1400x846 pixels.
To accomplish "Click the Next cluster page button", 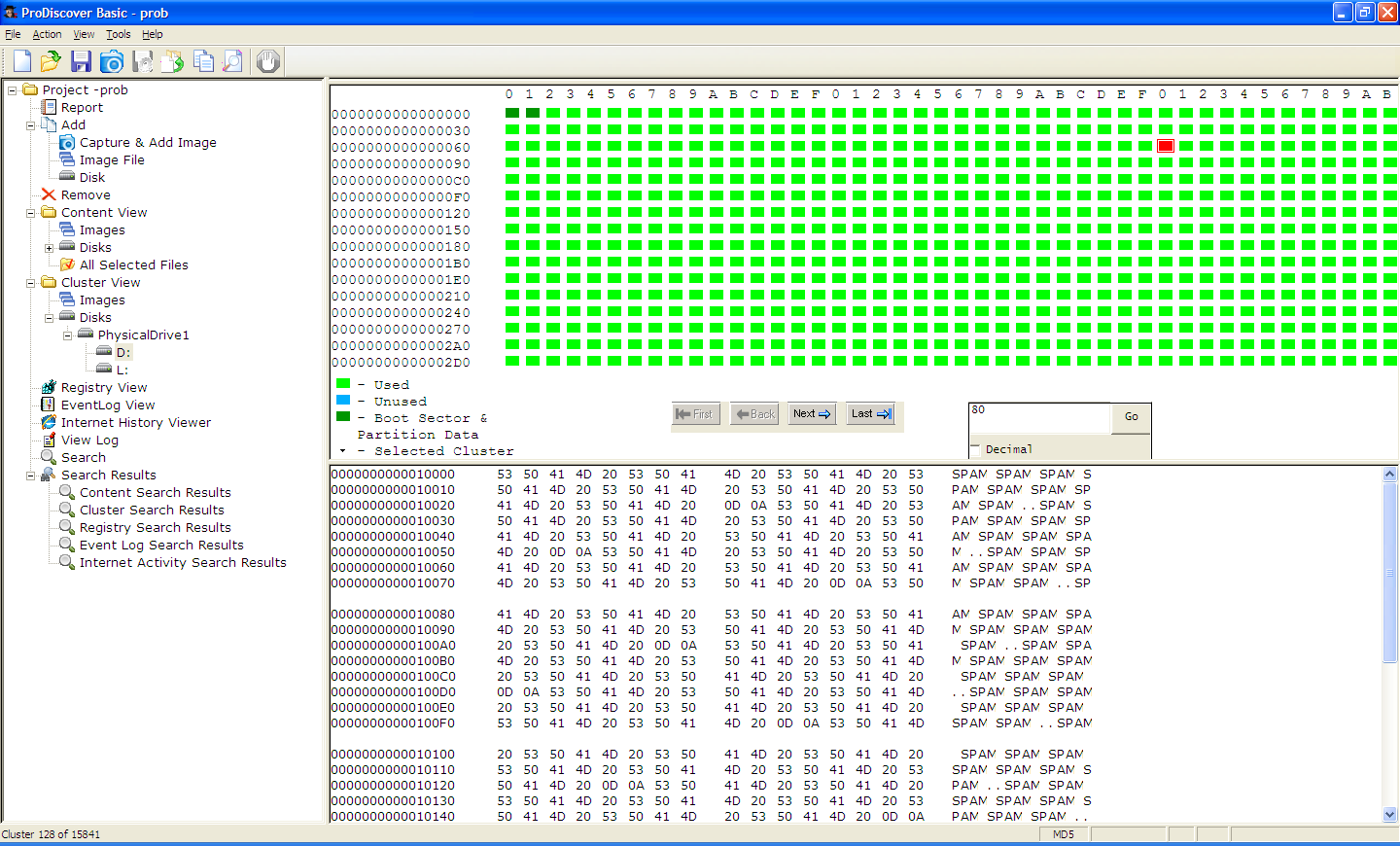I will [812, 414].
